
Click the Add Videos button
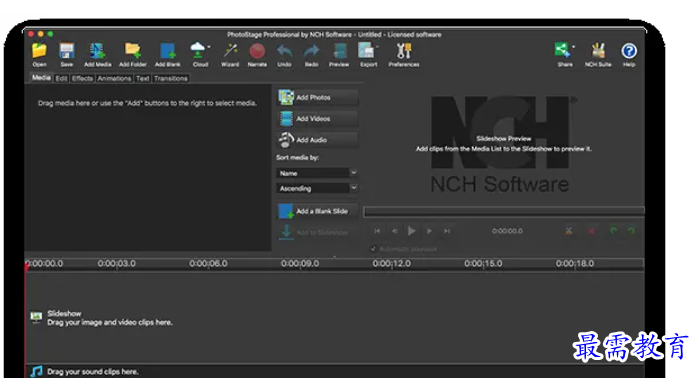point(317,118)
